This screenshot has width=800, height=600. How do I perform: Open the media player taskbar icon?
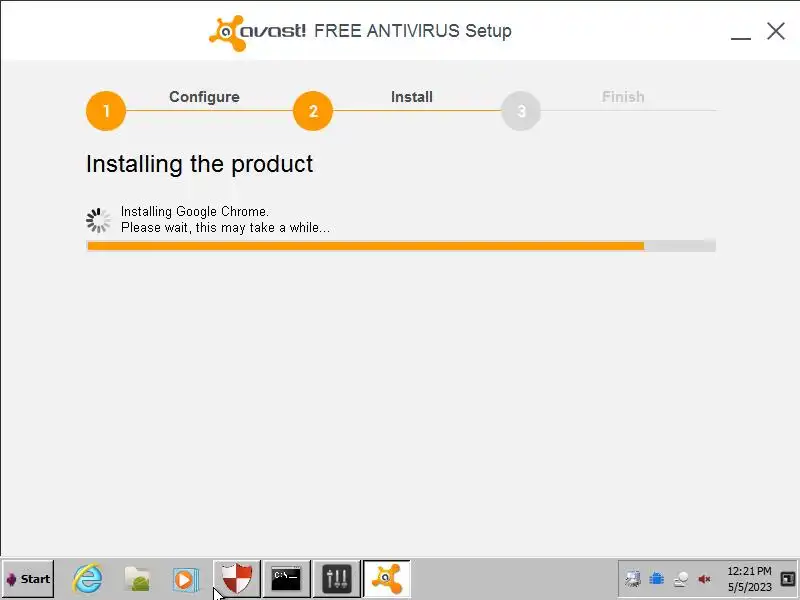186,580
